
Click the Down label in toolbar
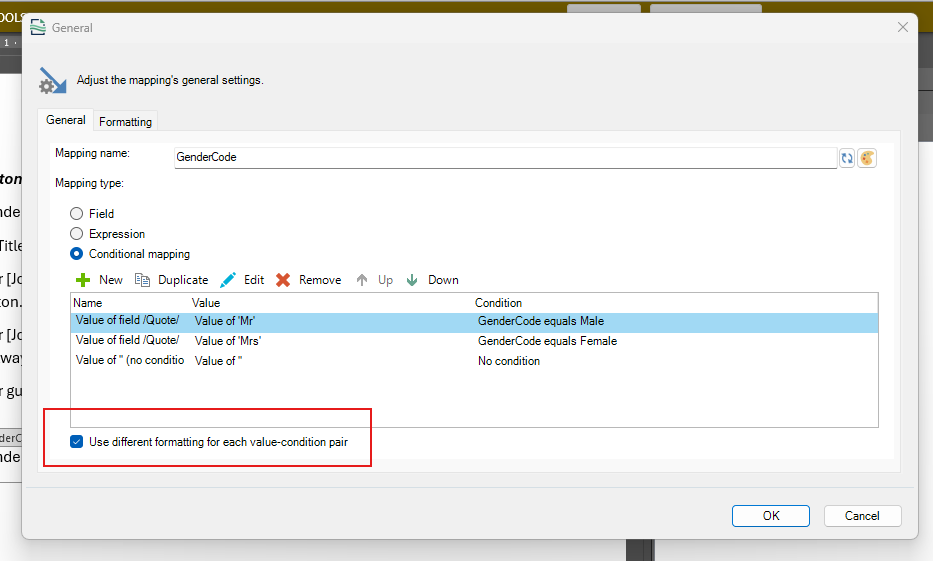[443, 280]
